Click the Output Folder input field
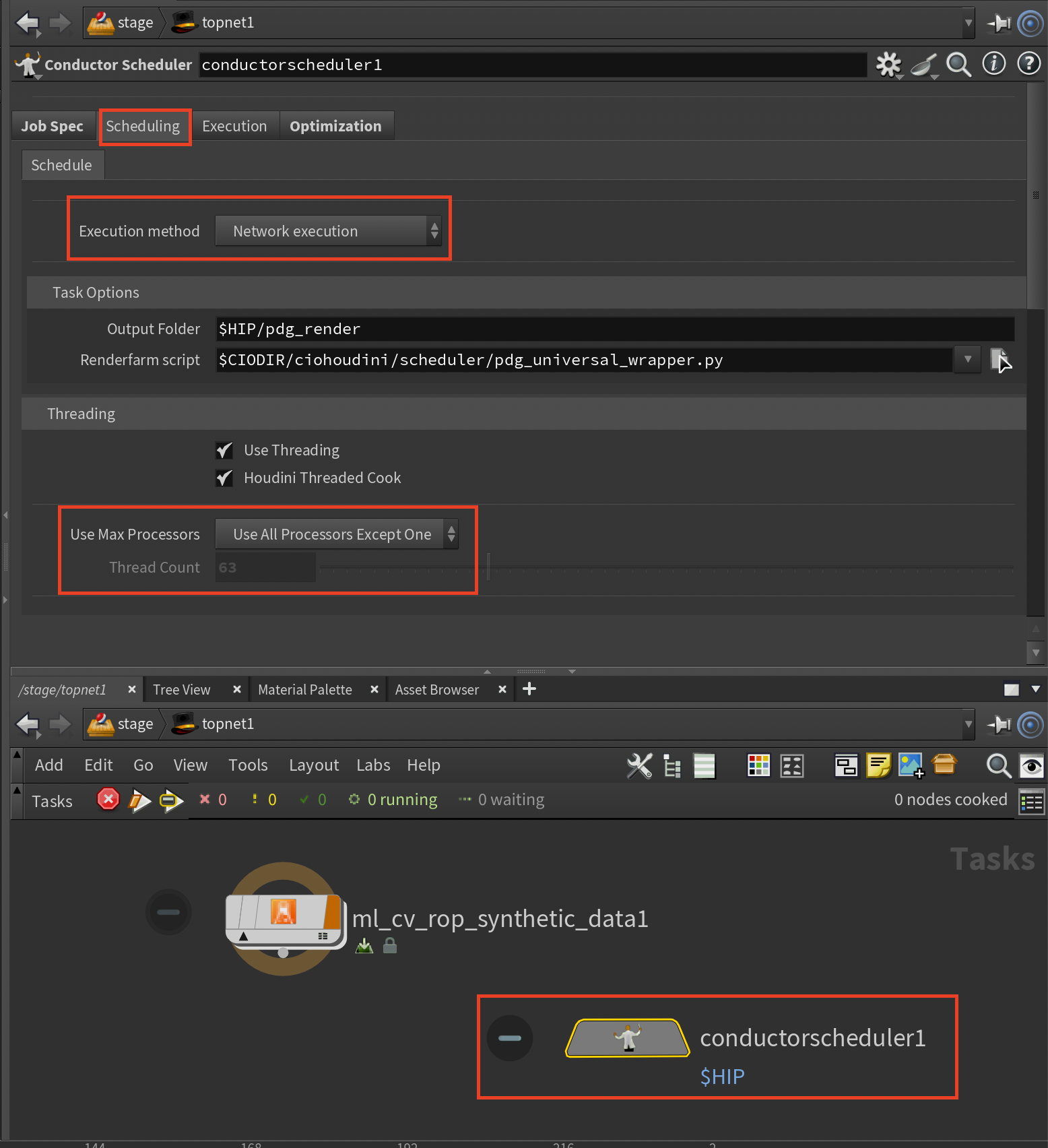The image size is (1048, 1148). (614, 329)
